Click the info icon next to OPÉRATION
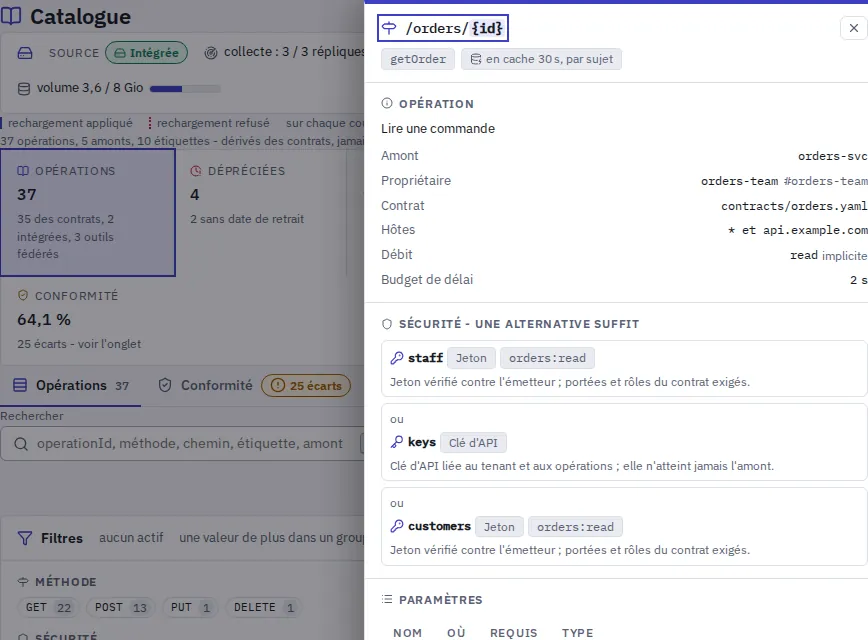This screenshot has width=868, height=640. pyautogui.click(x=387, y=103)
